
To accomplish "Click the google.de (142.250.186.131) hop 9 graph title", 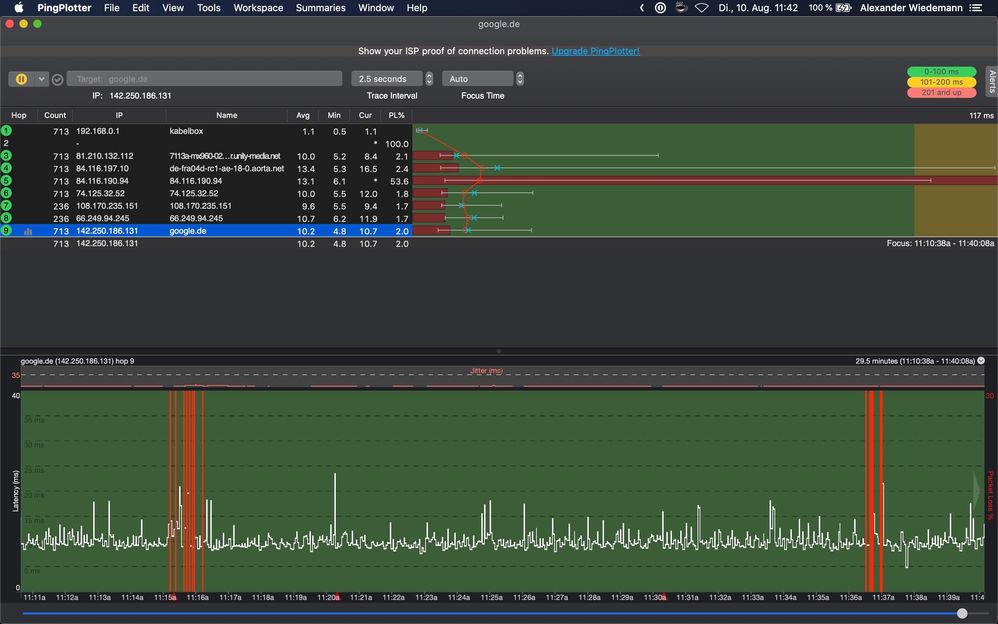I will click(x=77, y=361).
